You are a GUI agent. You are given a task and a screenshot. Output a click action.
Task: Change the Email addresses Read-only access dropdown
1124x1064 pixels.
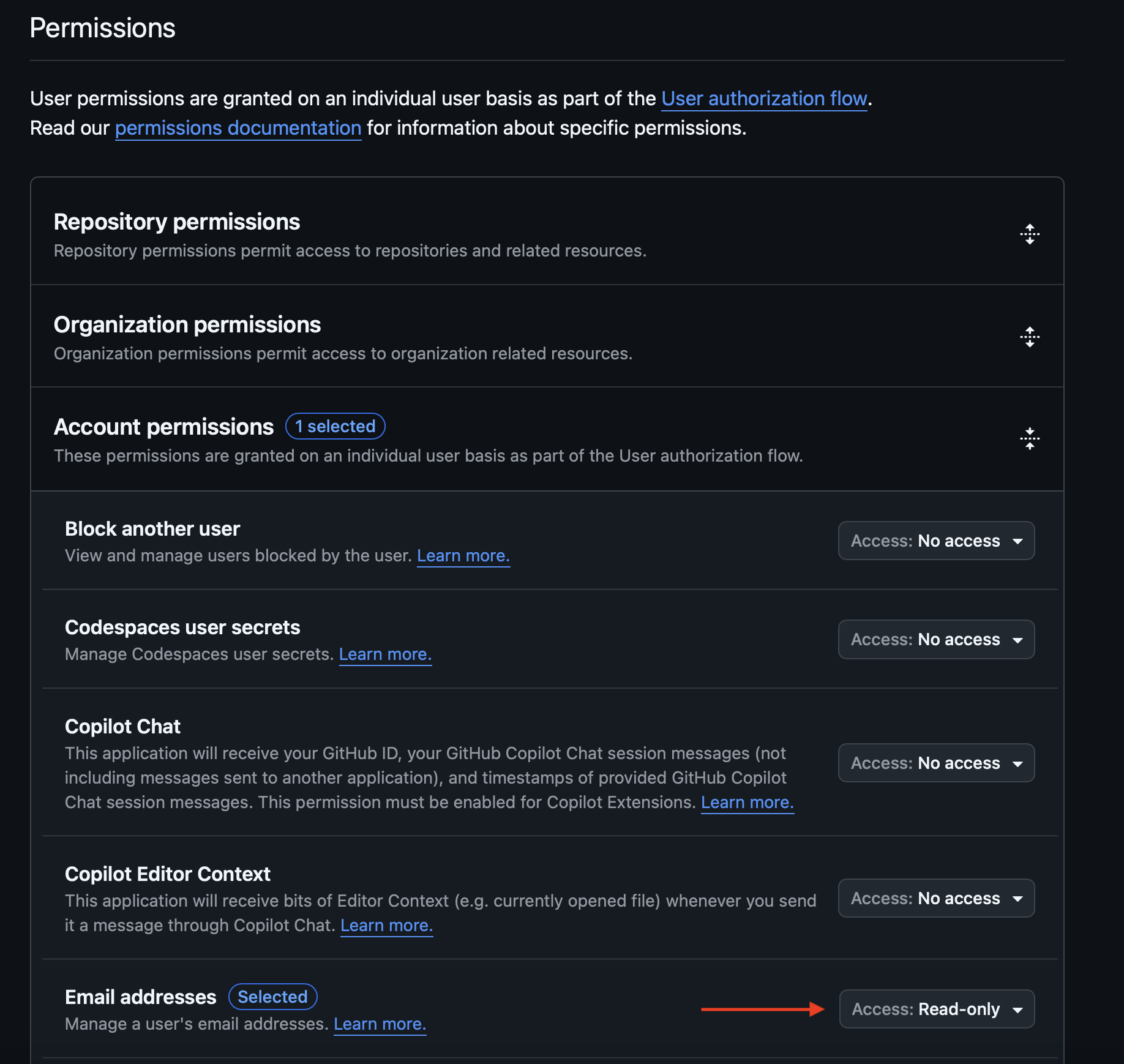click(936, 1009)
